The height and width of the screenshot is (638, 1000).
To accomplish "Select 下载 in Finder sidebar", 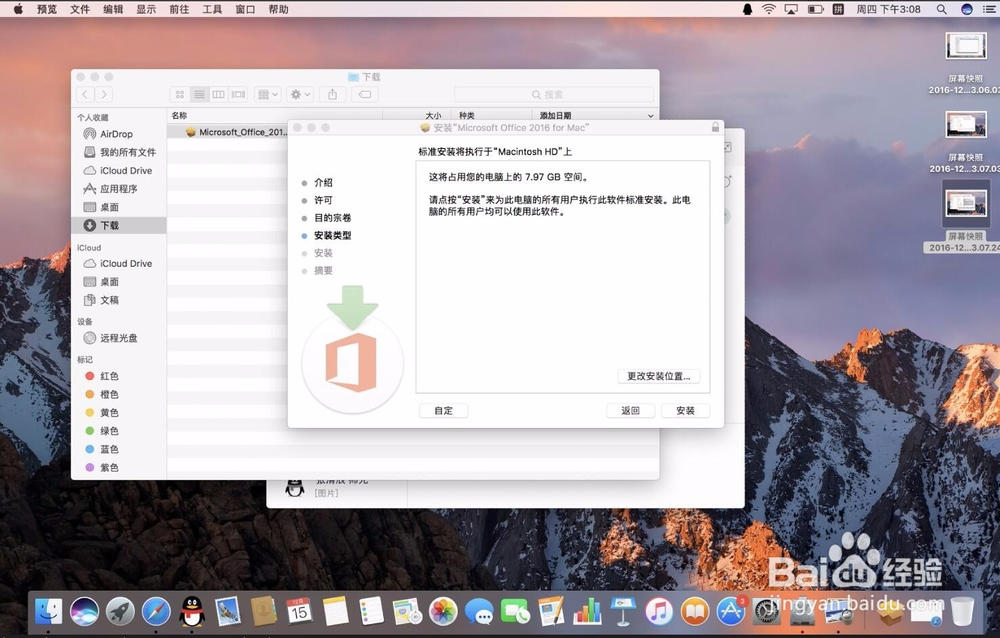I will (119, 225).
